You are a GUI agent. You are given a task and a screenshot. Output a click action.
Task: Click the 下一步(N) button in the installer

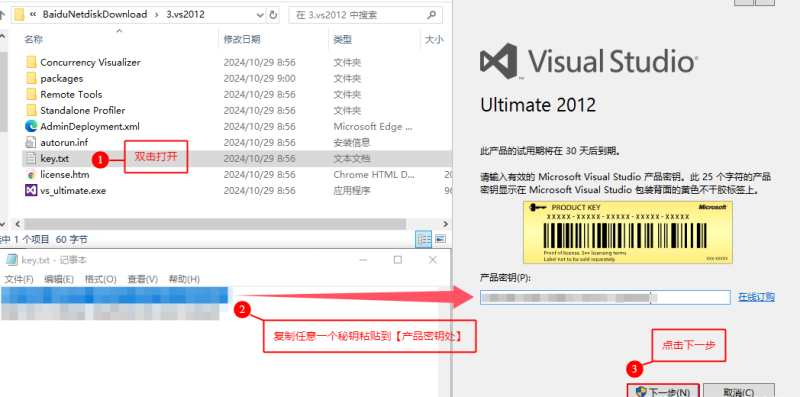[663, 391]
